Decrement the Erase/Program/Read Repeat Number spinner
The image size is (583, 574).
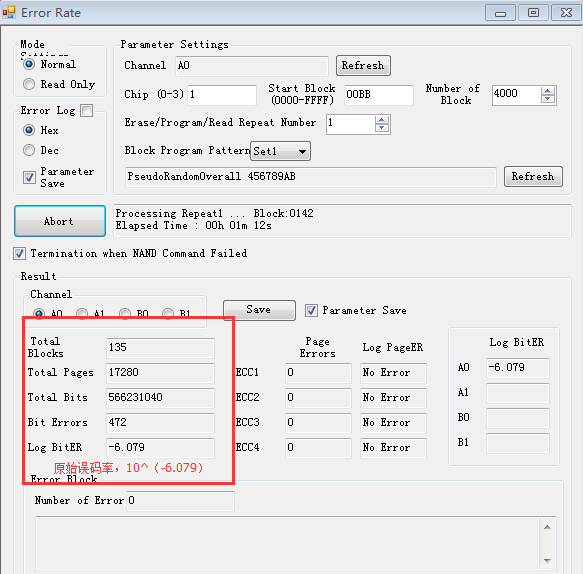tap(382, 128)
